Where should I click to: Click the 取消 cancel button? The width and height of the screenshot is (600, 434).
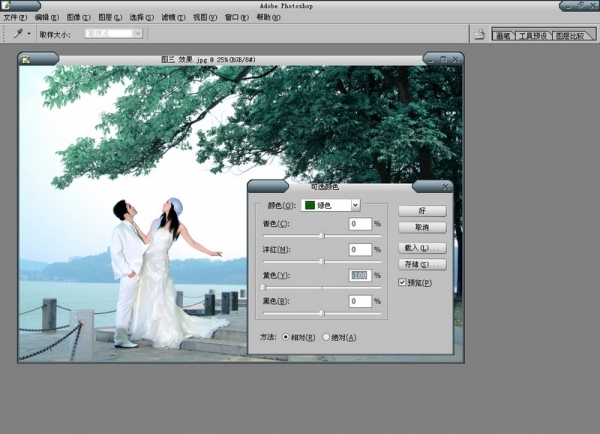[422, 227]
